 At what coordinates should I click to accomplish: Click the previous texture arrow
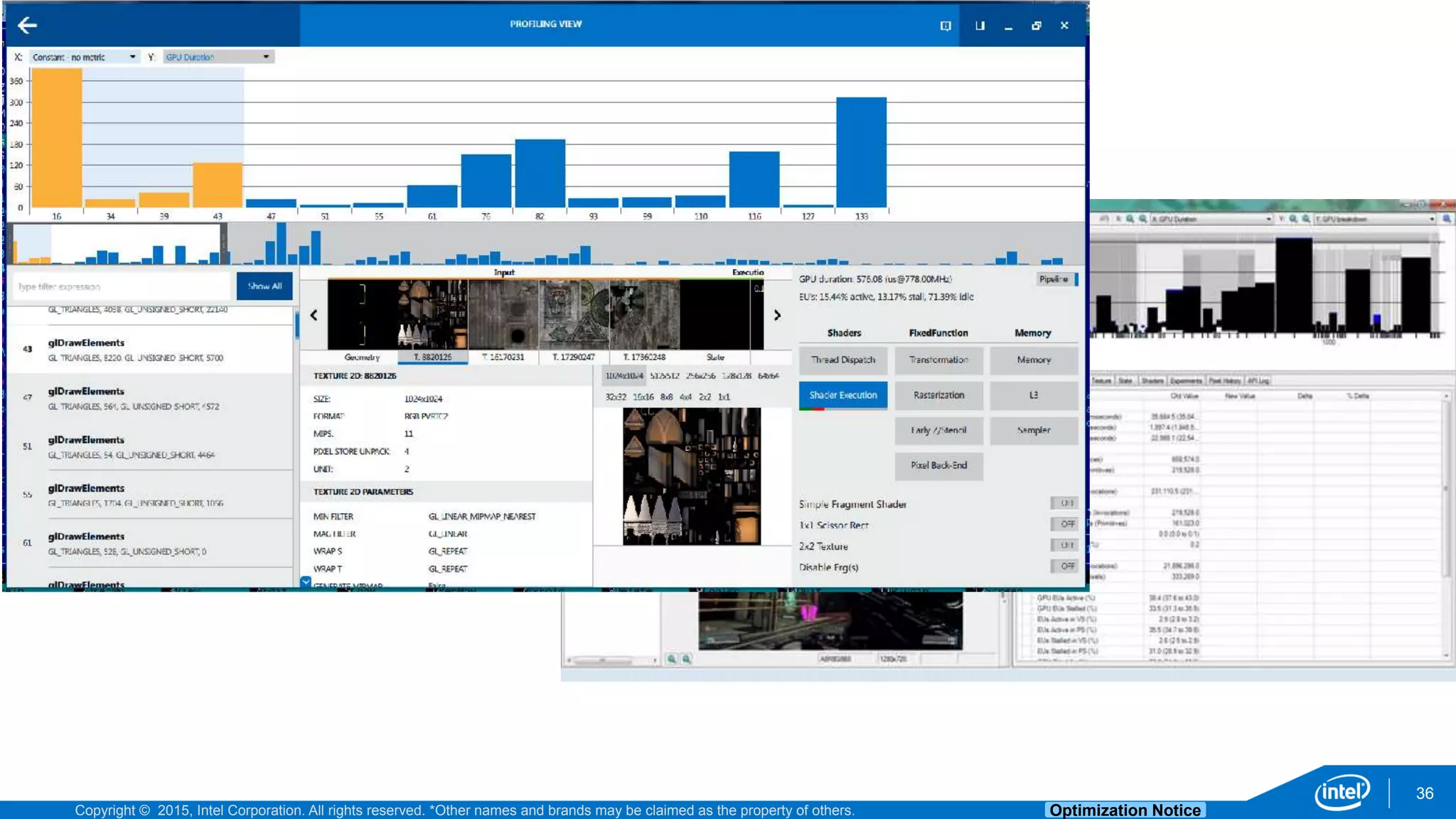[314, 315]
